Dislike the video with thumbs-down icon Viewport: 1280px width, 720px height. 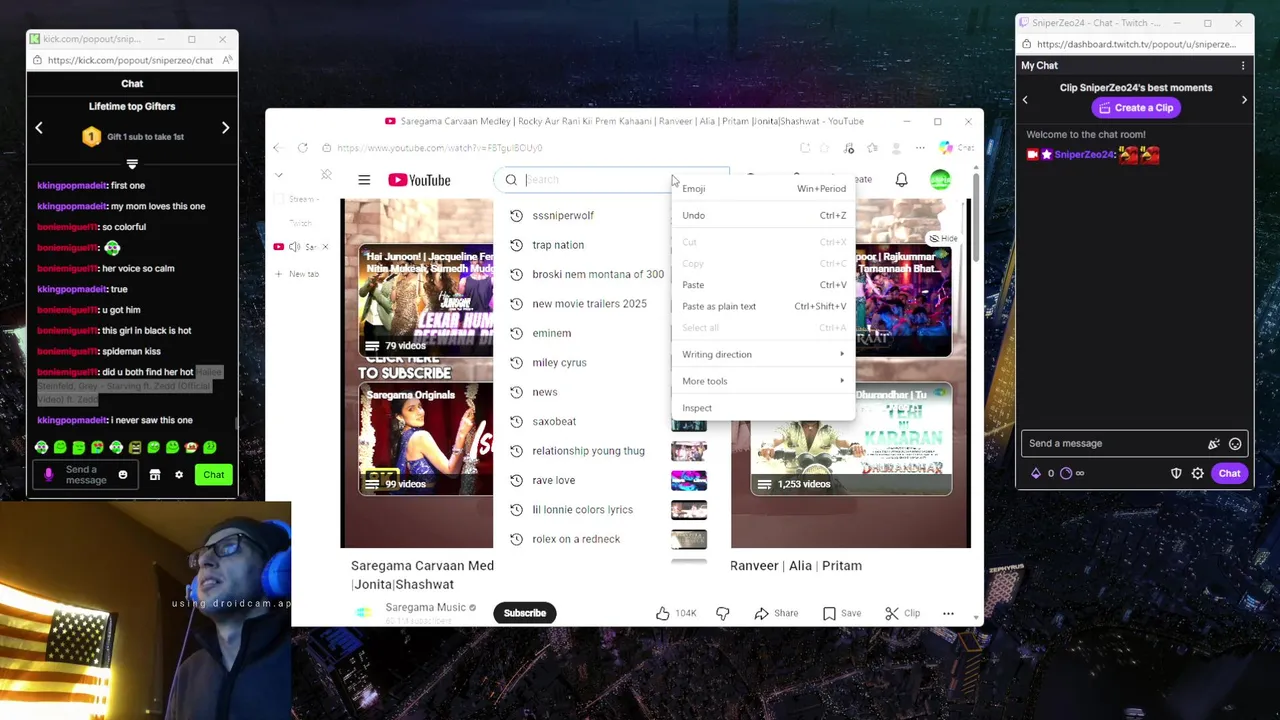pos(722,613)
